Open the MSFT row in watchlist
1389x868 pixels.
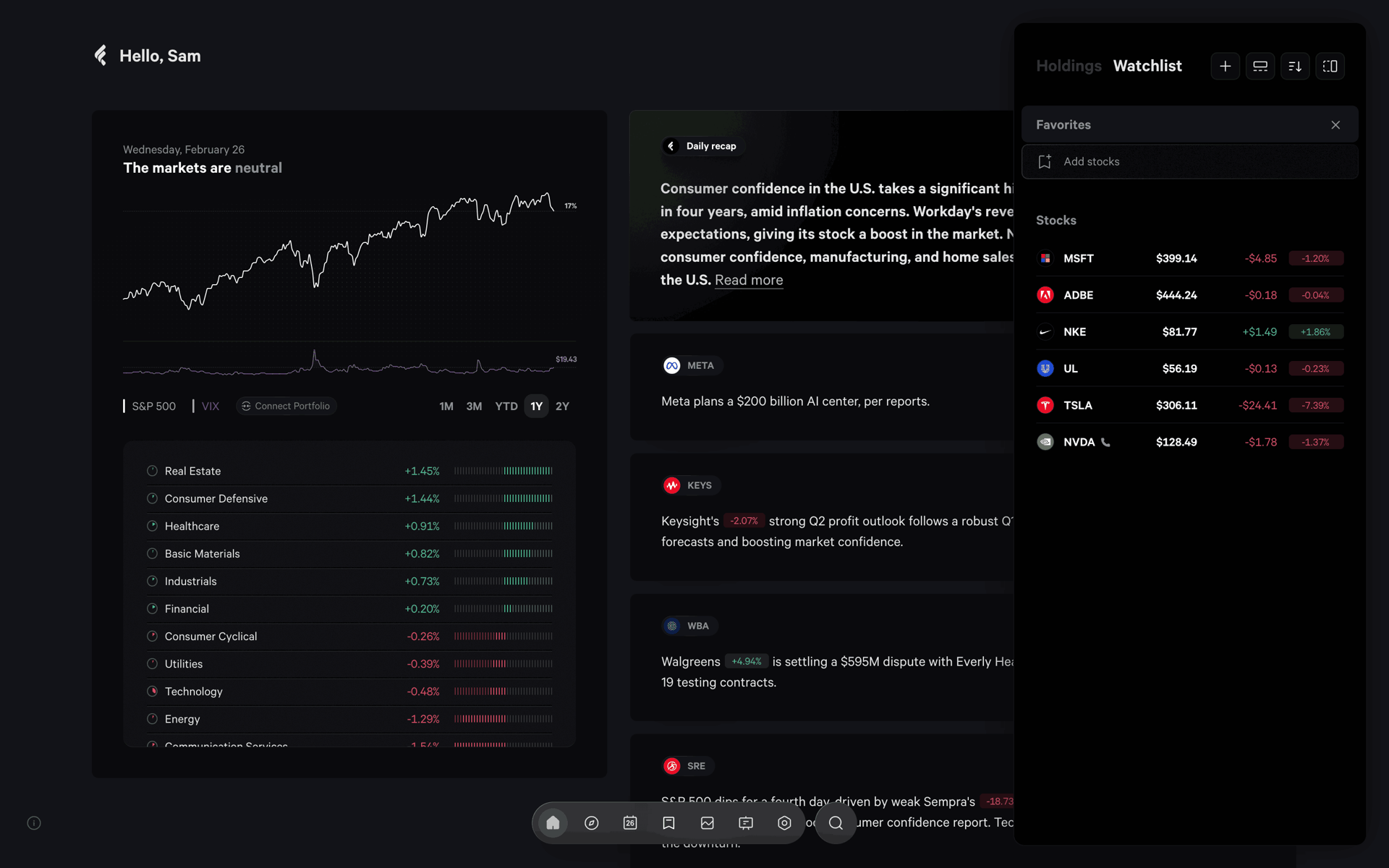point(1189,258)
